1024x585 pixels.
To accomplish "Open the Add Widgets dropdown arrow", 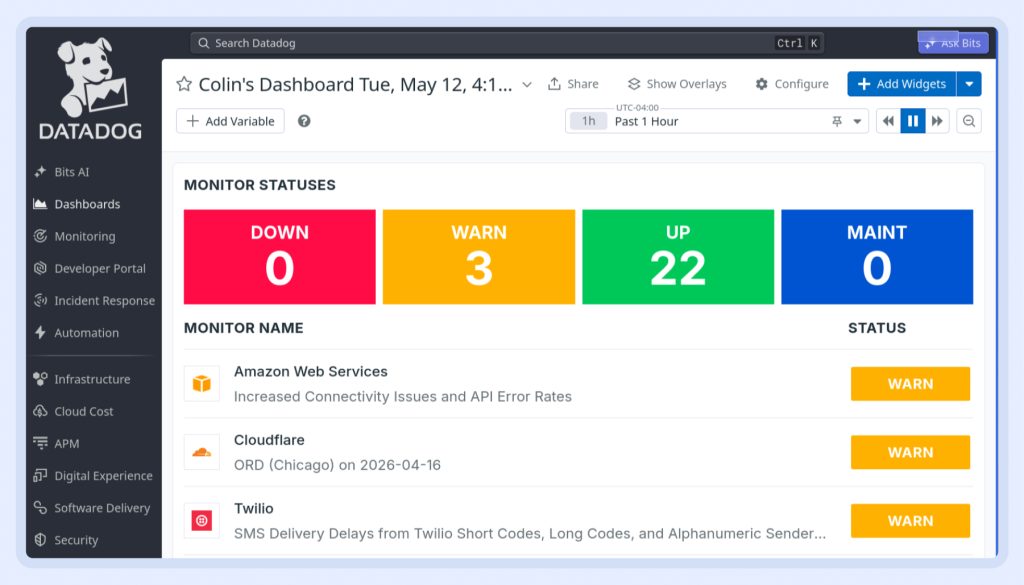I will click(969, 84).
